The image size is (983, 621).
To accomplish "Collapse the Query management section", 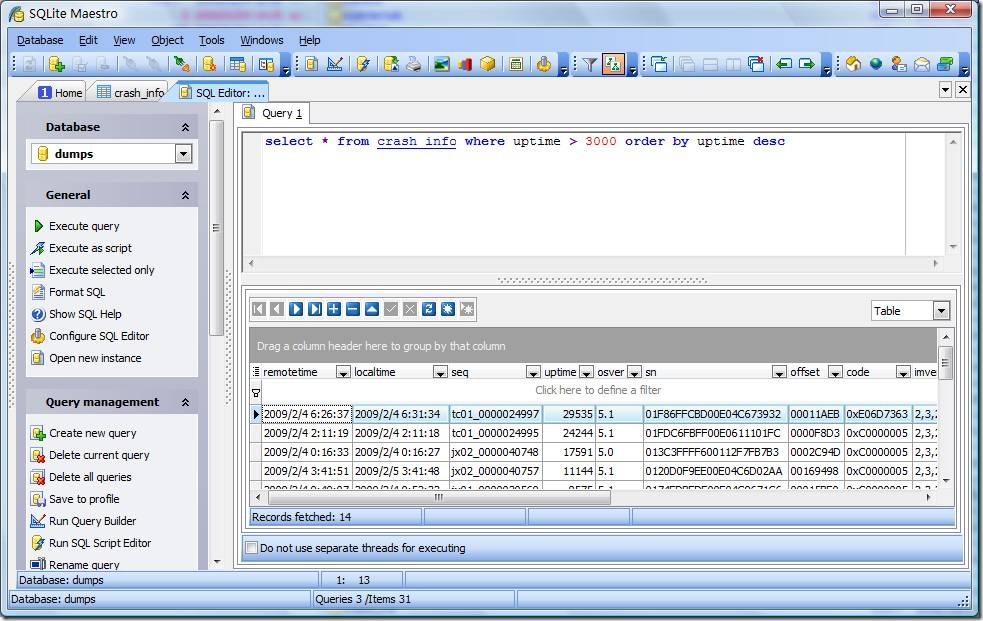I will pos(186,402).
